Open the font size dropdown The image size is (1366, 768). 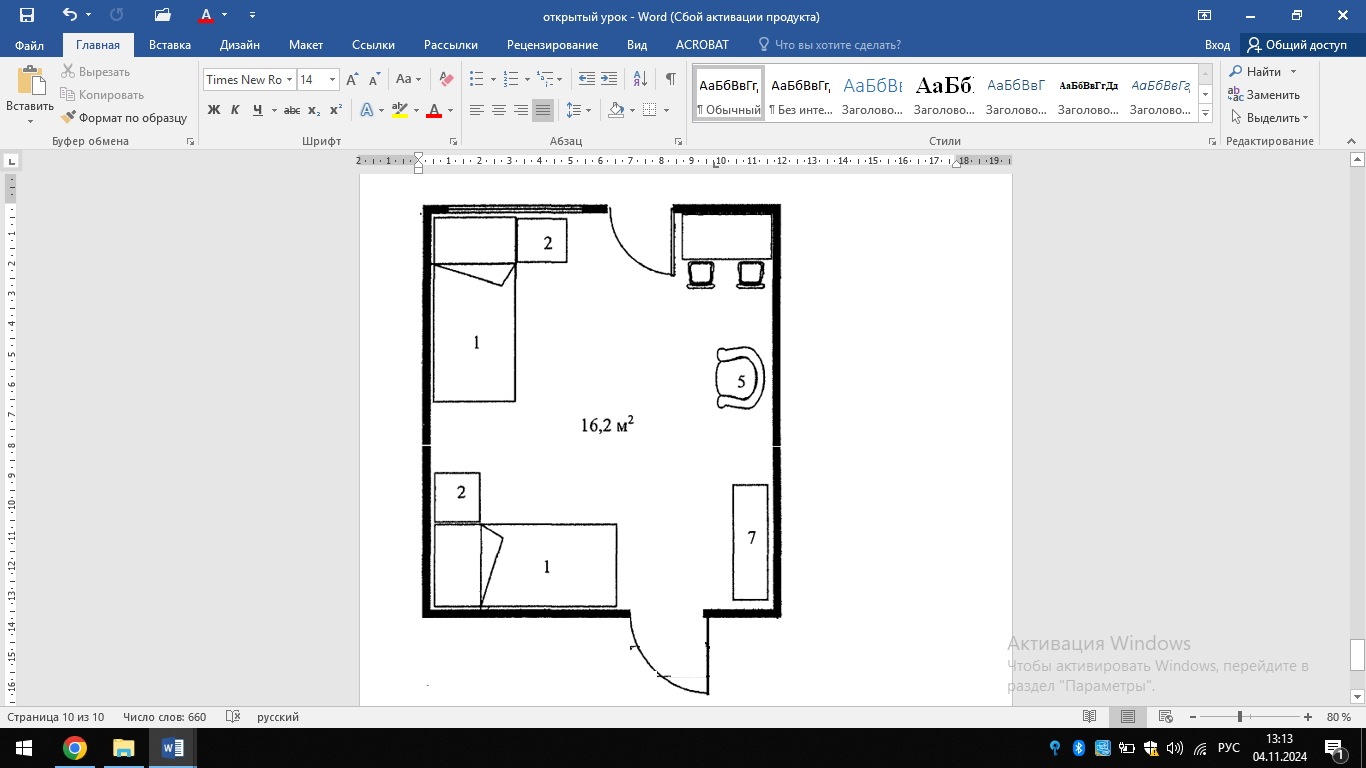(333, 80)
